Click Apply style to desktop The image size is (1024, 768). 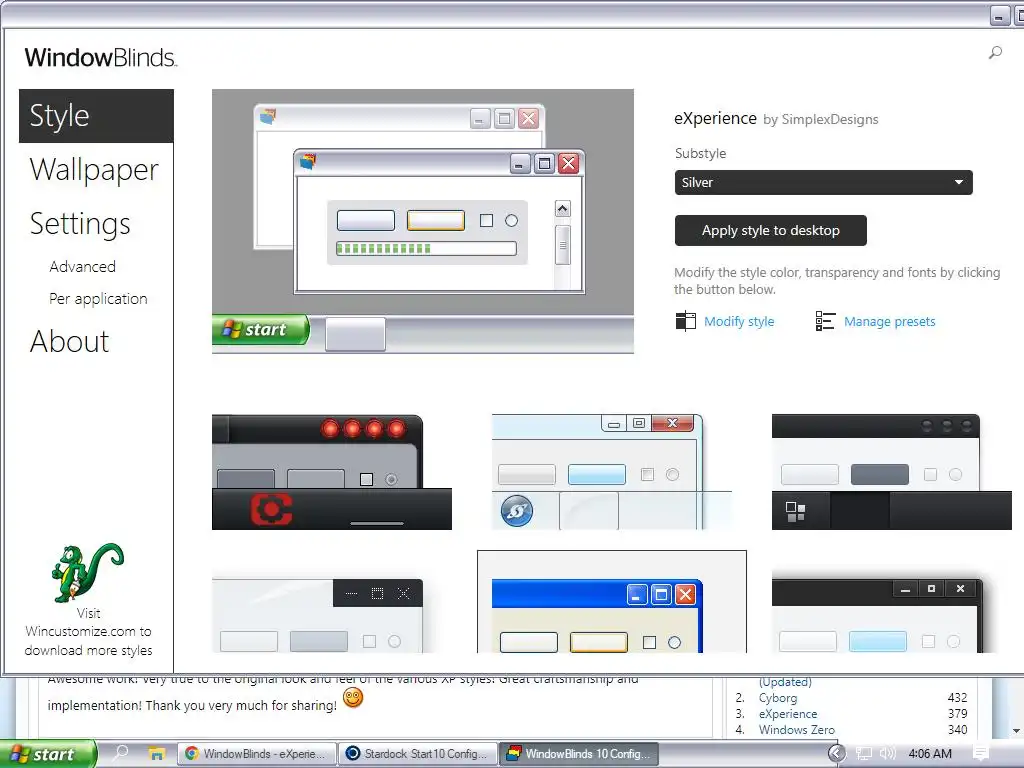point(771,231)
